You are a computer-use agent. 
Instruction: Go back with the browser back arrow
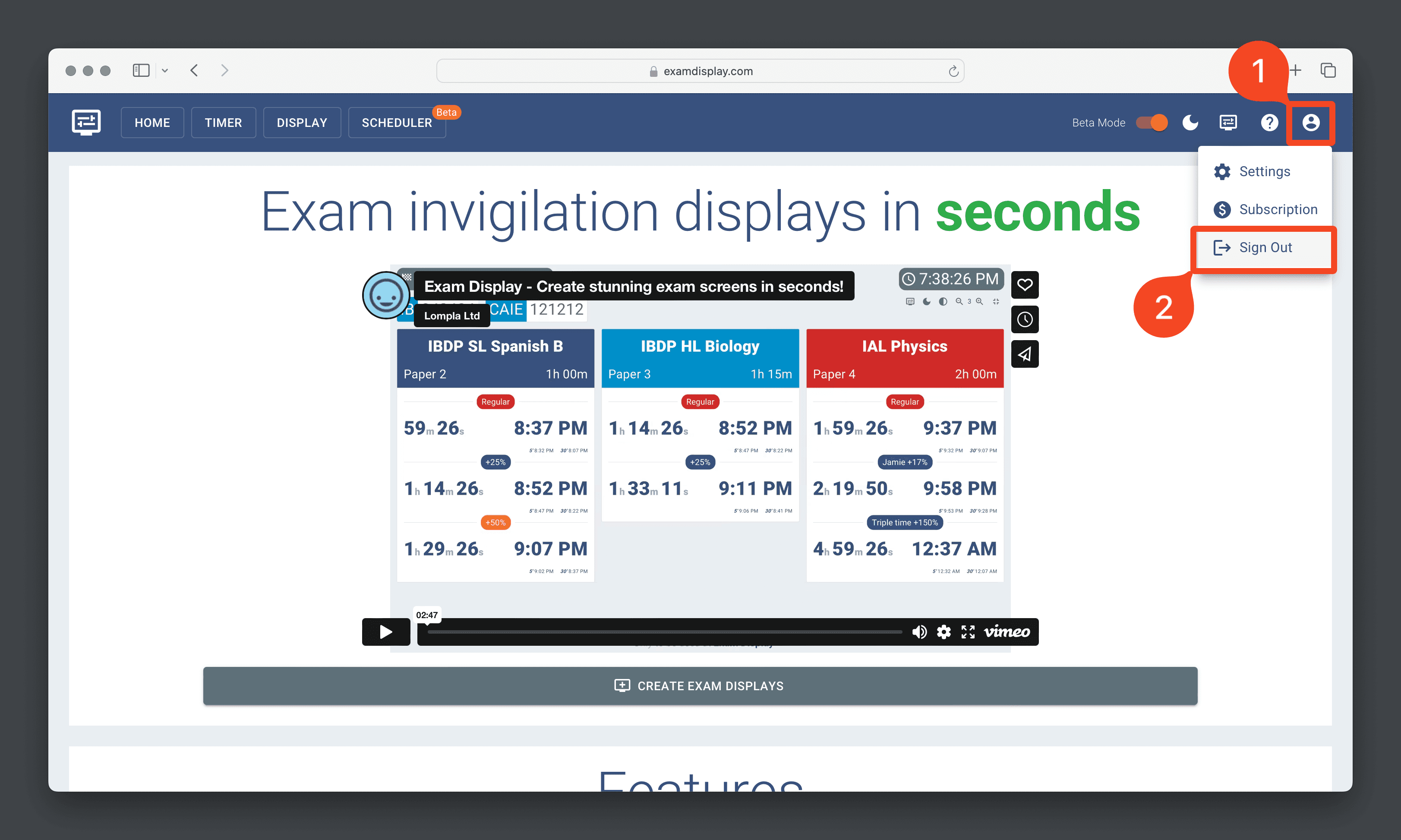coord(194,70)
